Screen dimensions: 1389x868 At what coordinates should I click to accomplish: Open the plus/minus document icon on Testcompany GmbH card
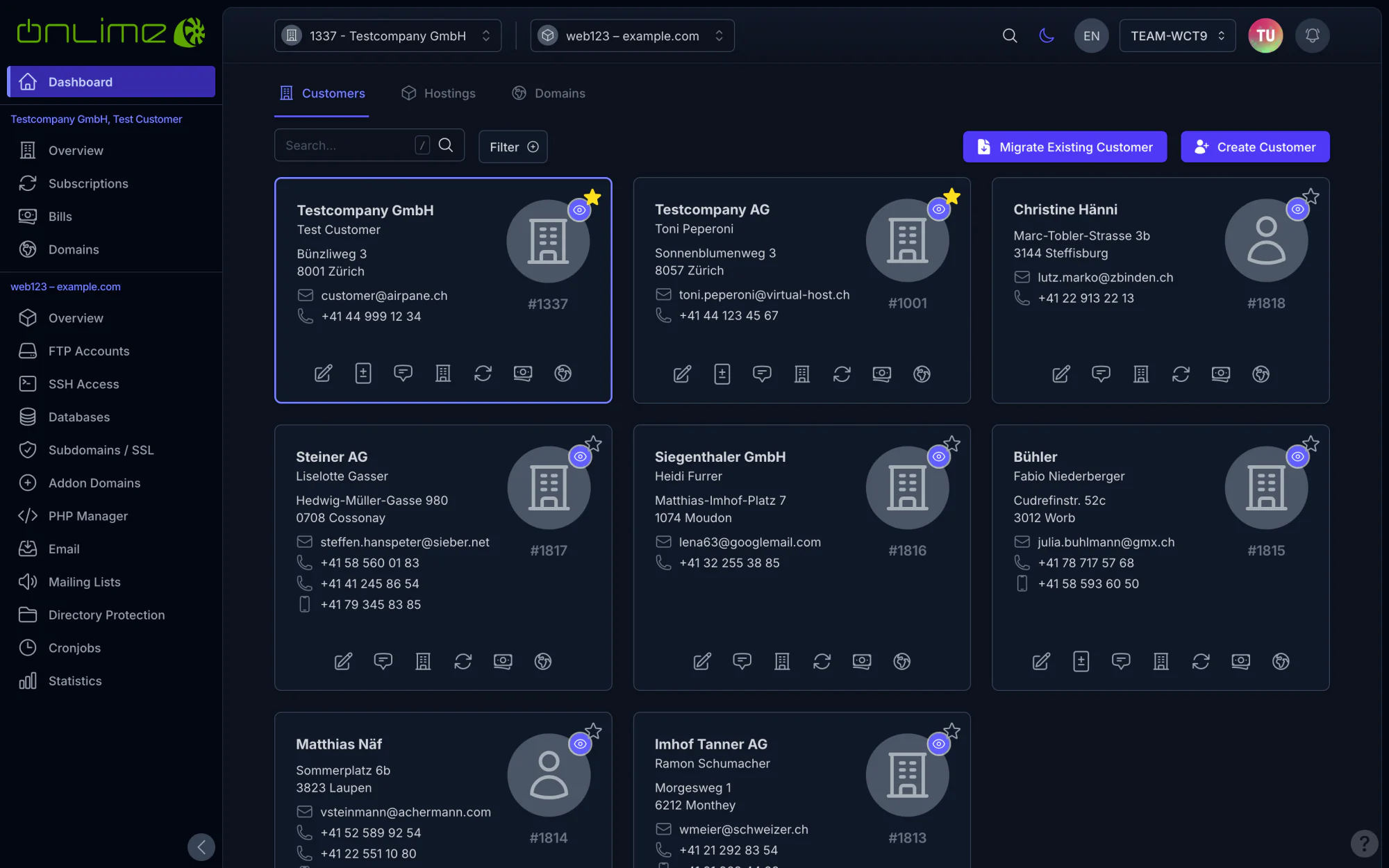pos(363,374)
